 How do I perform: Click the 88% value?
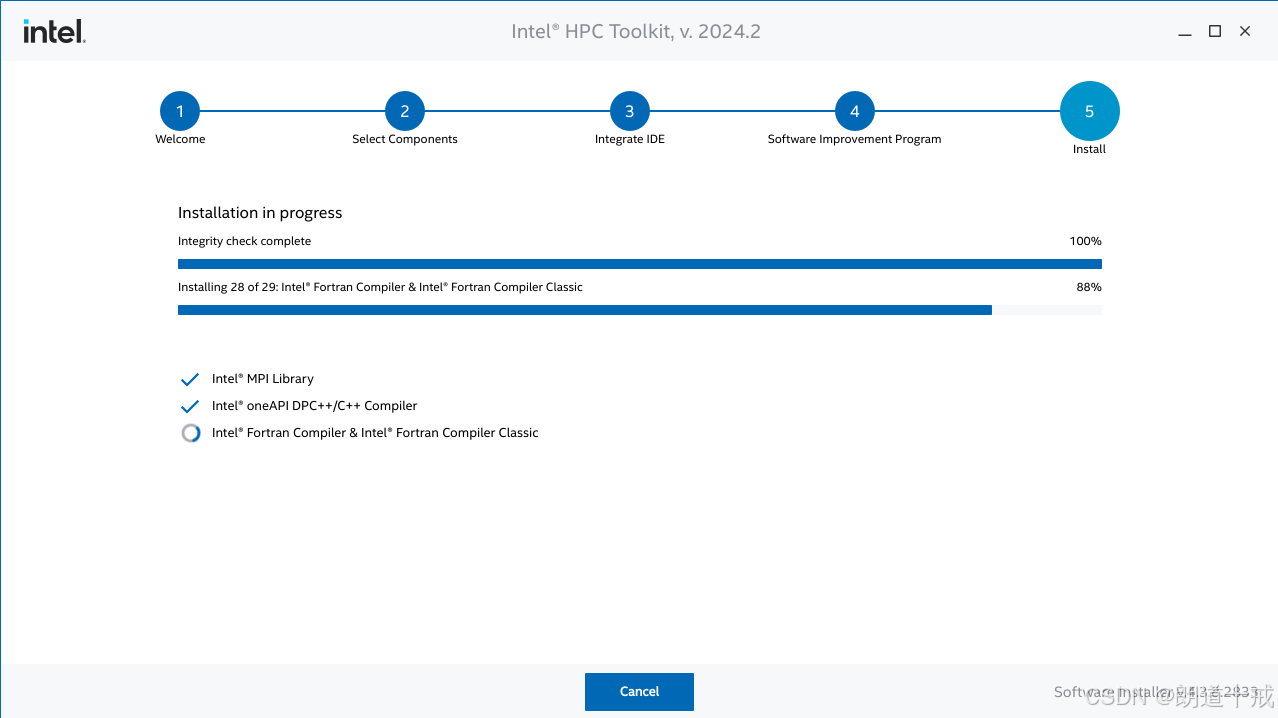coord(1089,287)
